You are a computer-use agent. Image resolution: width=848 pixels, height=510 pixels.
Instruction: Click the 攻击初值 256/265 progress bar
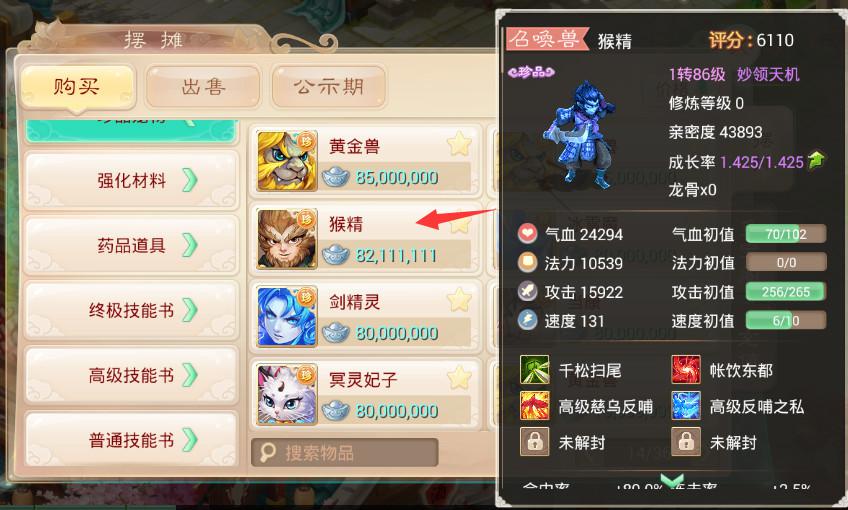click(x=786, y=292)
